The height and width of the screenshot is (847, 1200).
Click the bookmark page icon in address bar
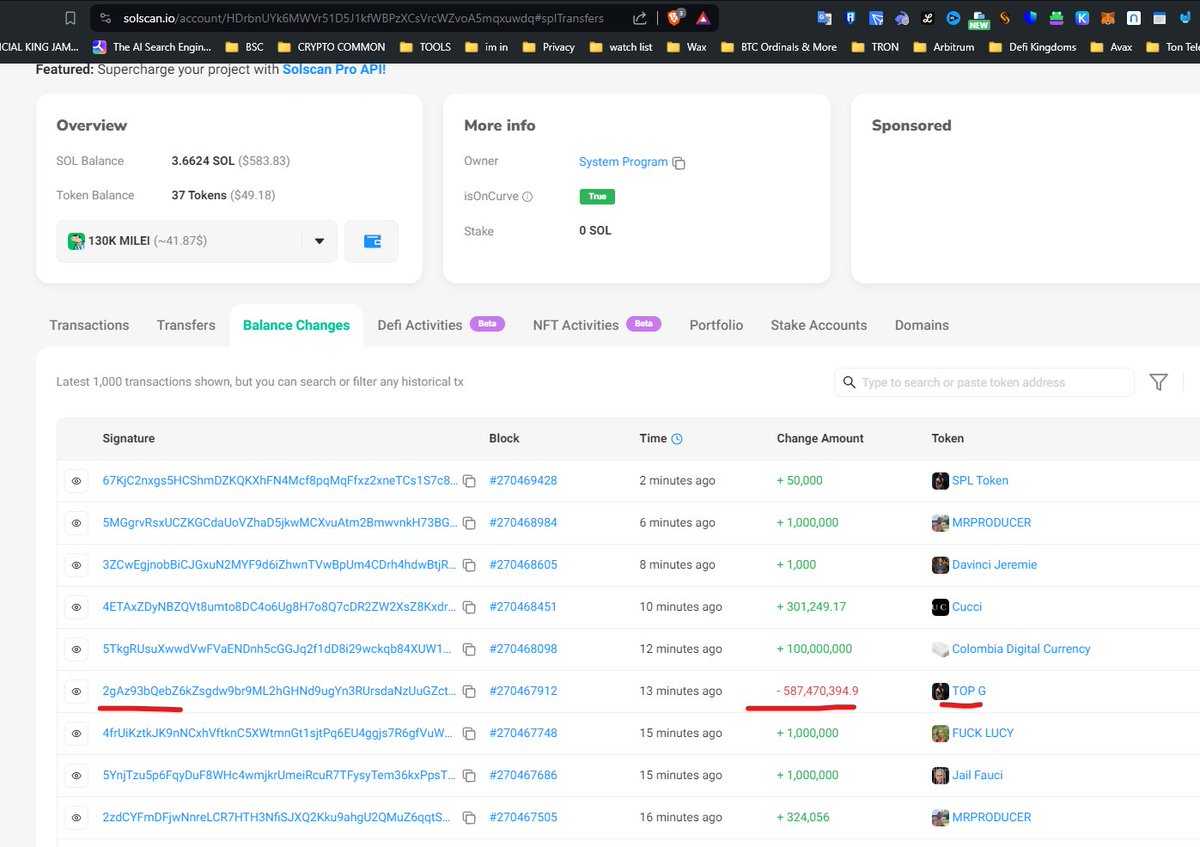(x=70, y=18)
